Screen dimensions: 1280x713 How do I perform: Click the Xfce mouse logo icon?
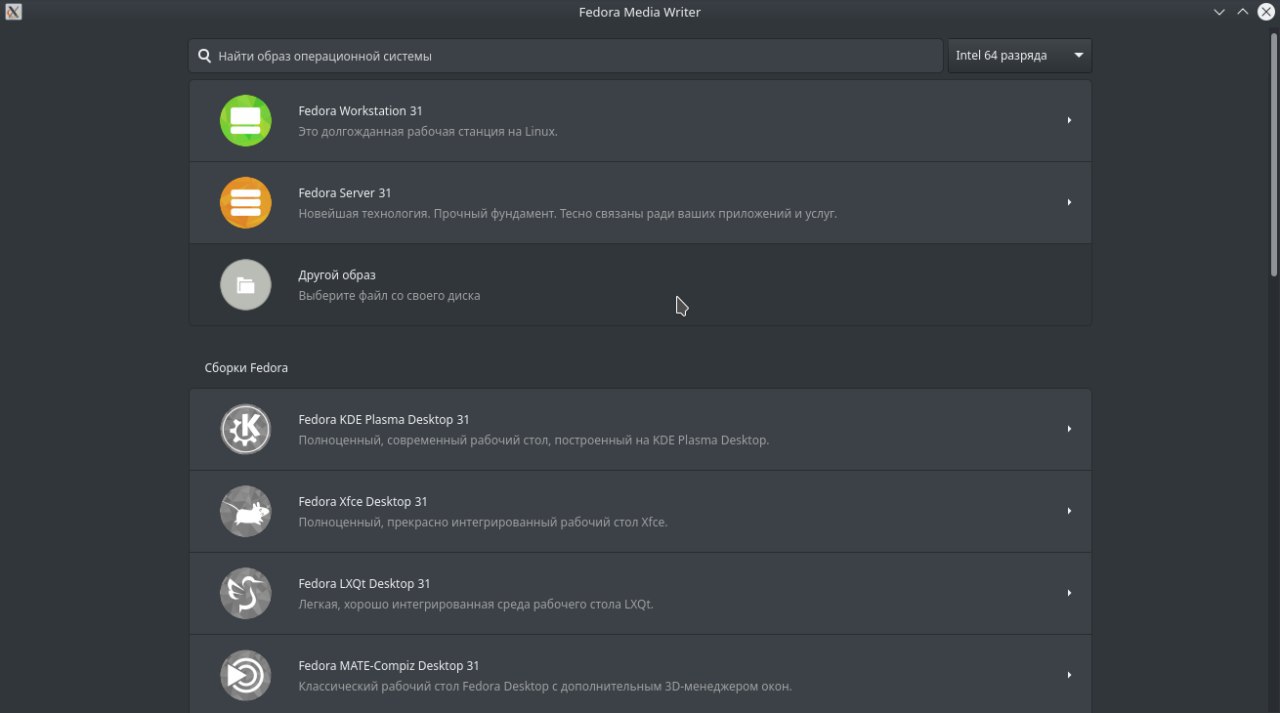tap(246, 511)
